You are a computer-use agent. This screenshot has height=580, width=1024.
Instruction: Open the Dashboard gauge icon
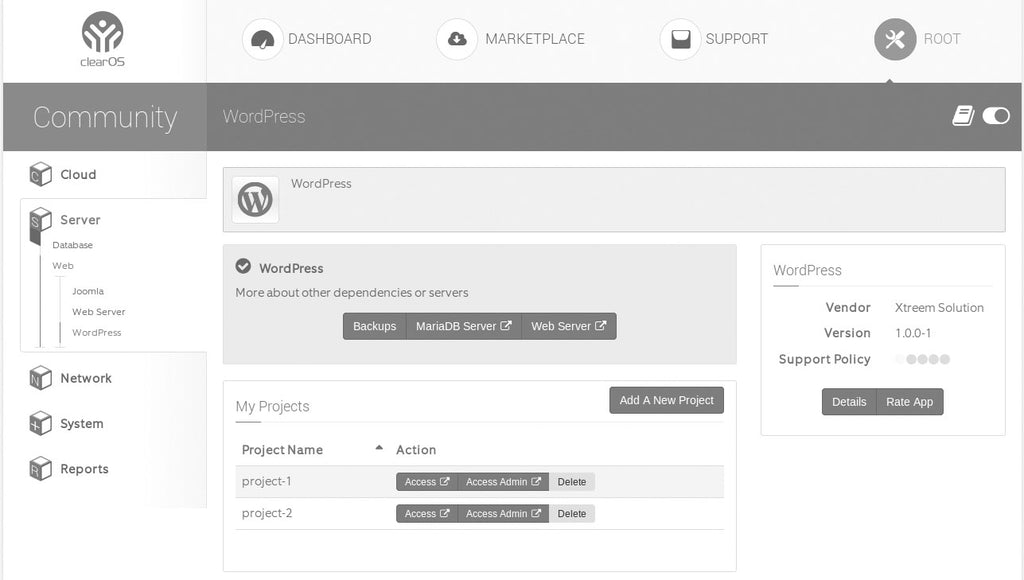(263, 39)
